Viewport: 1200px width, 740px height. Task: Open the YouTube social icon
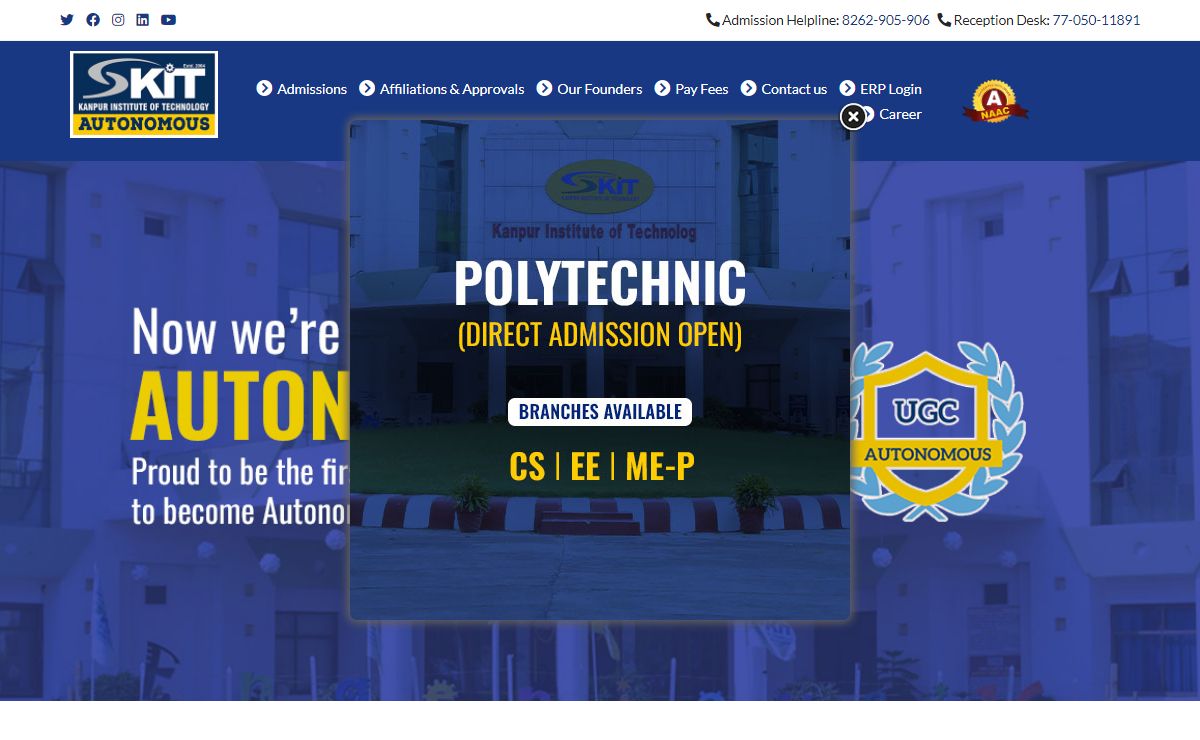pyautogui.click(x=168, y=20)
